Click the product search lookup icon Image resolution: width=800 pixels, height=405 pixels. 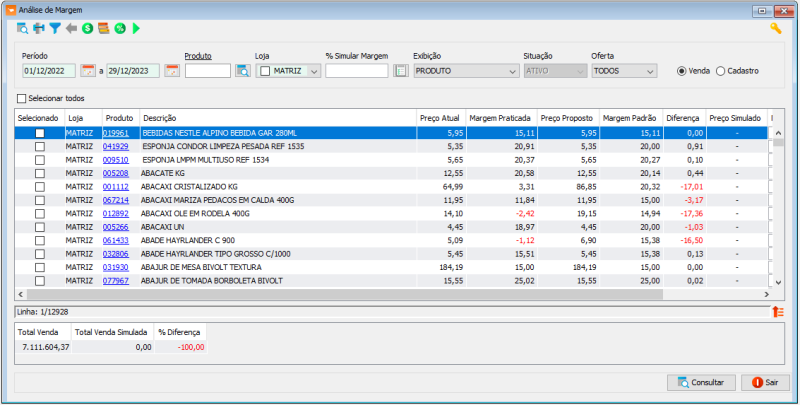pos(243,71)
